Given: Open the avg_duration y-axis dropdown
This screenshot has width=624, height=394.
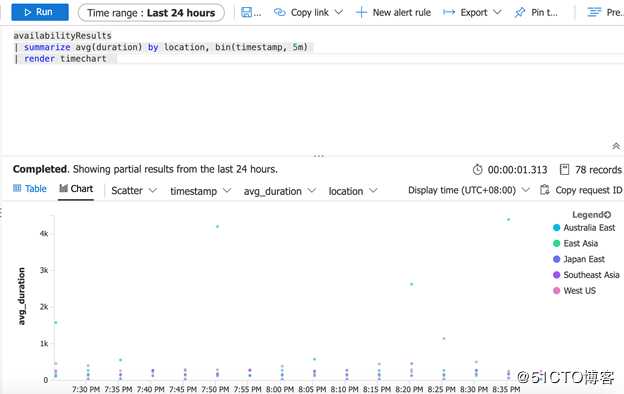Looking at the screenshot, I should (x=279, y=191).
